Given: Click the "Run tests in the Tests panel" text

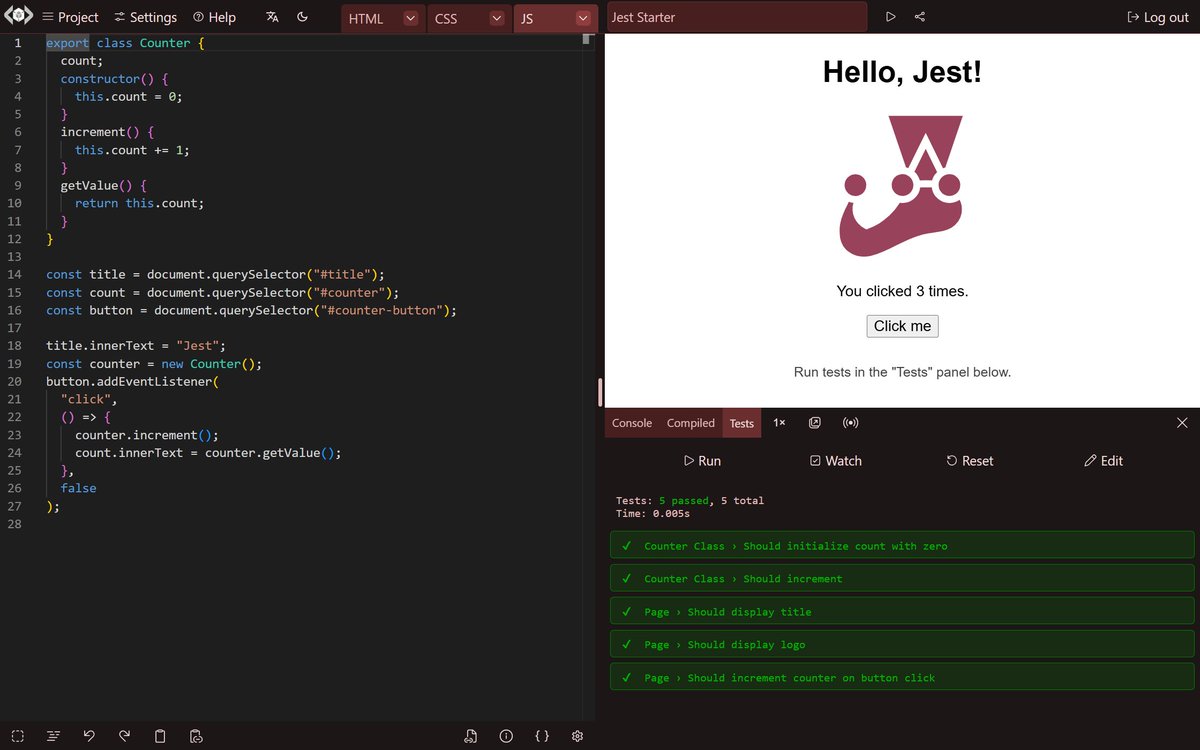Looking at the screenshot, I should point(902,372).
